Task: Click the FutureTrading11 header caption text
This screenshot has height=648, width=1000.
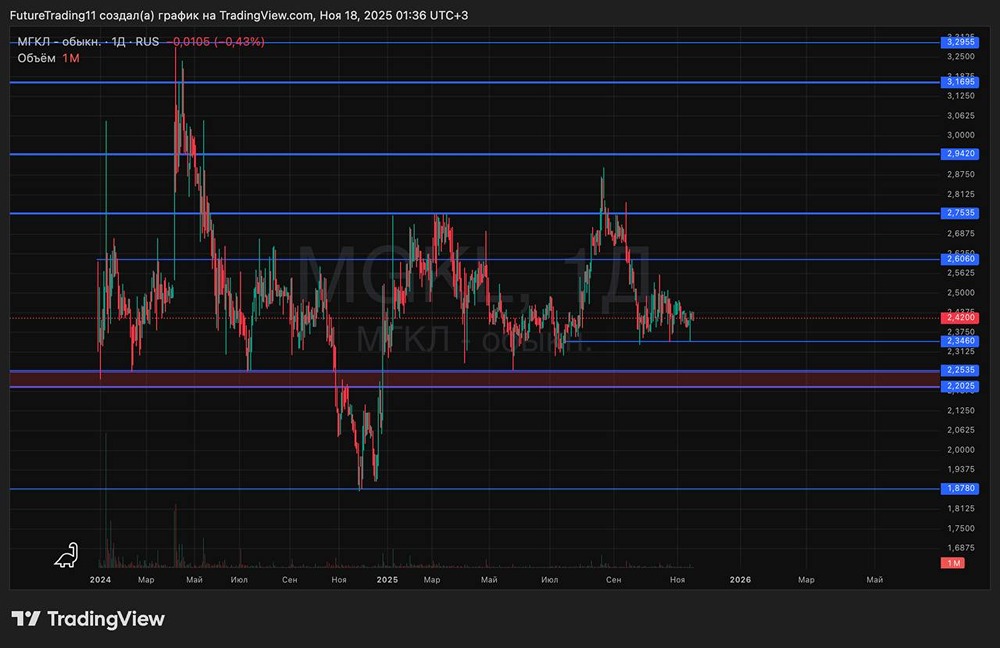Action: tap(239, 15)
